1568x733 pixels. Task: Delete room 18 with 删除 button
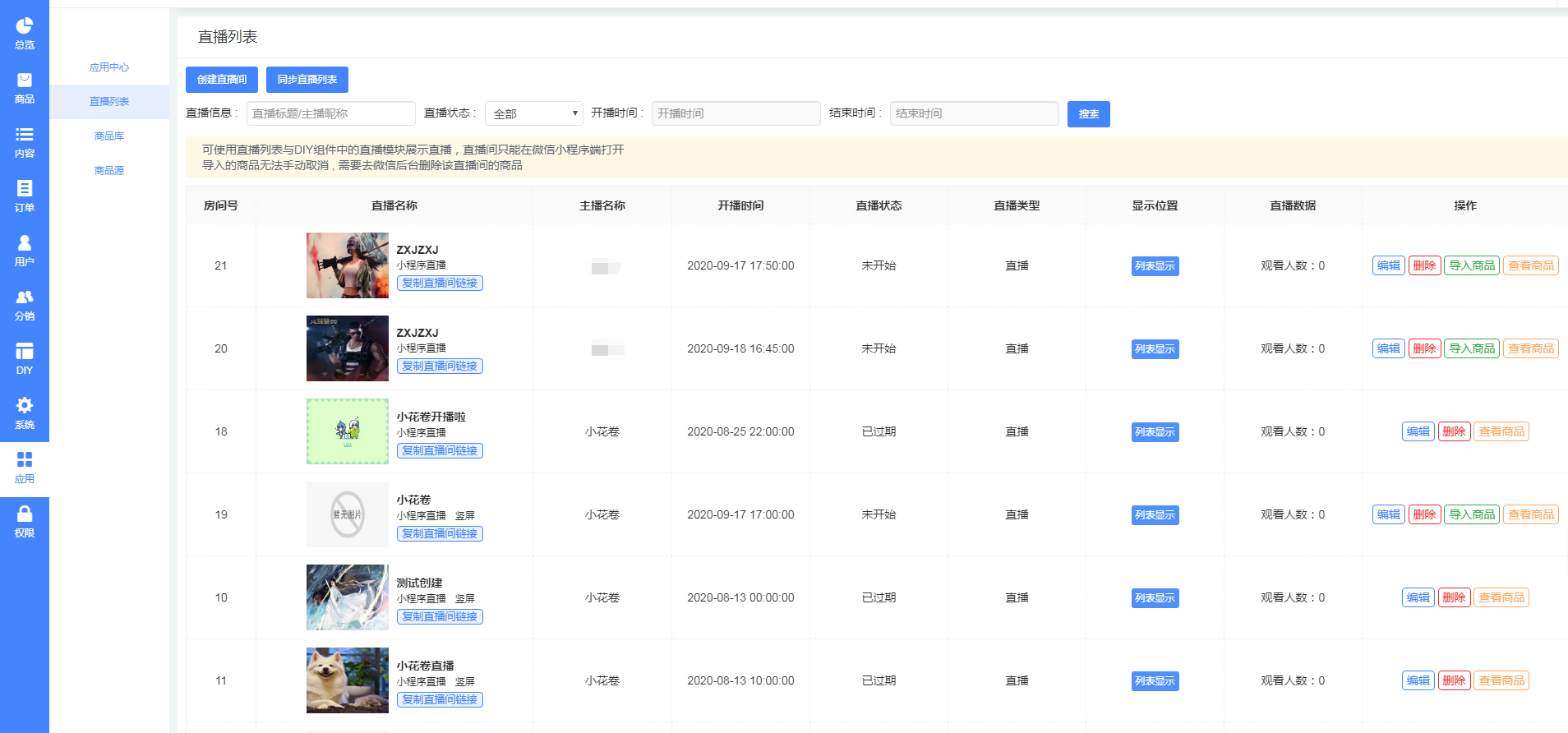pos(1455,431)
